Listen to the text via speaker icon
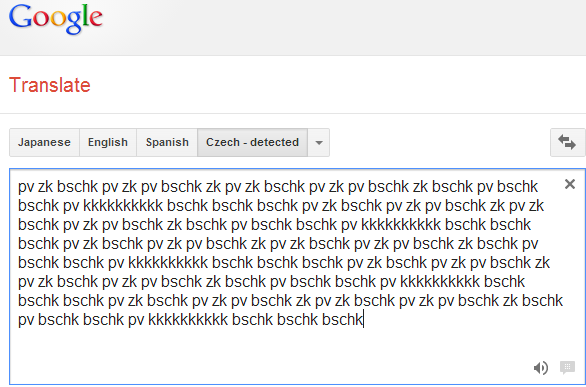The image size is (586, 387). (x=541, y=368)
